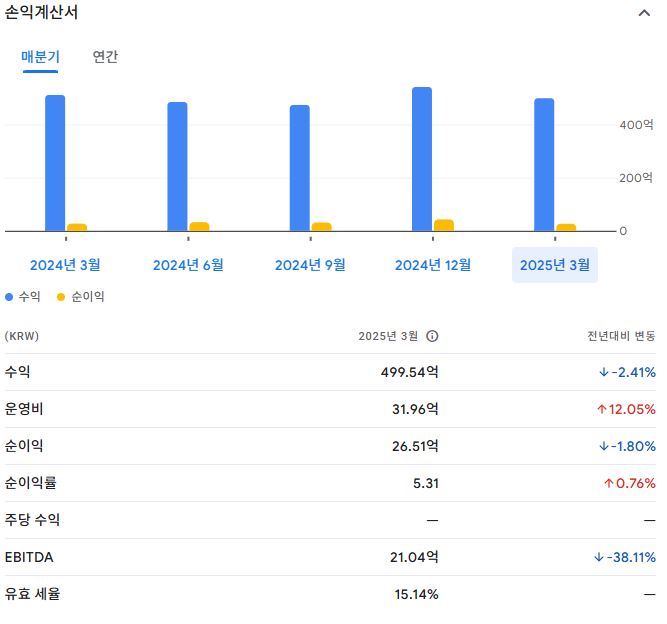Click the yellow net income bar for 2024년 12월
The image size is (667, 624).
pyautogui.click(x=444, y=225)
